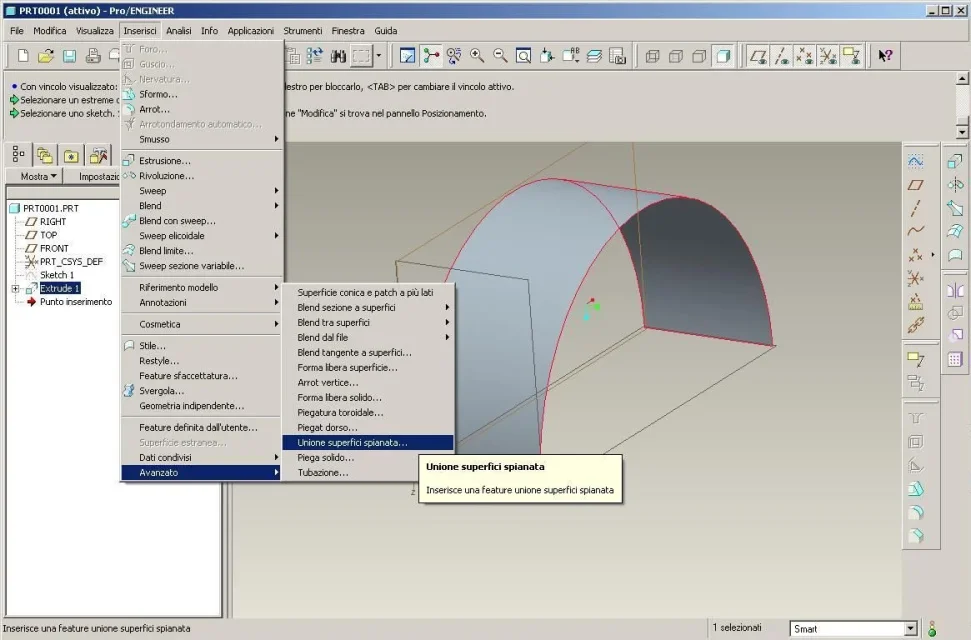The width and height of the screenshot is (971, 640).
Task: Expand the Sweep submenu
Action: click(202, 191)
